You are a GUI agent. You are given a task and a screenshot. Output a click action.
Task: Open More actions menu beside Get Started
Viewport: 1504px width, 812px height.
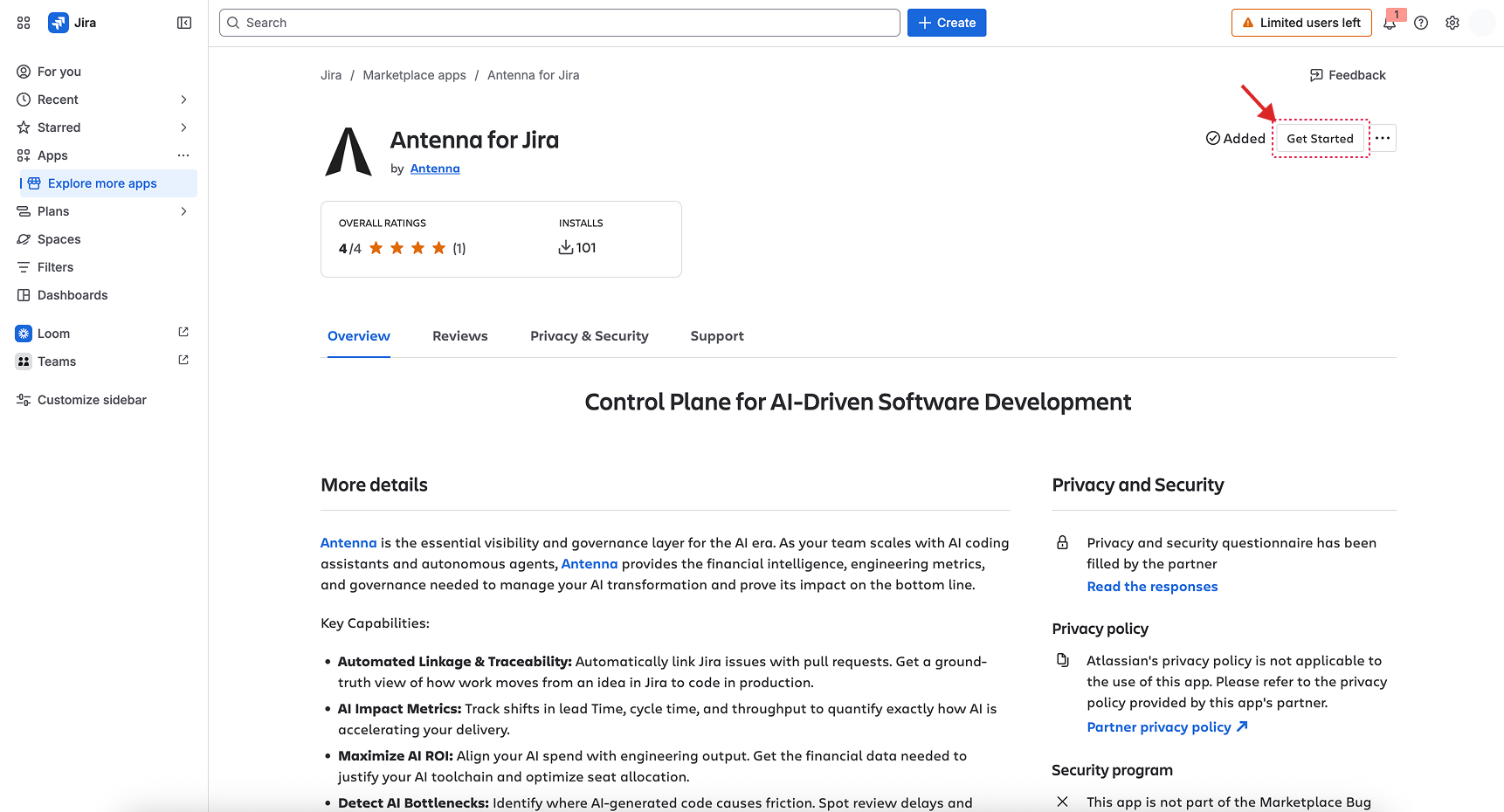[x=1383, y=138]
